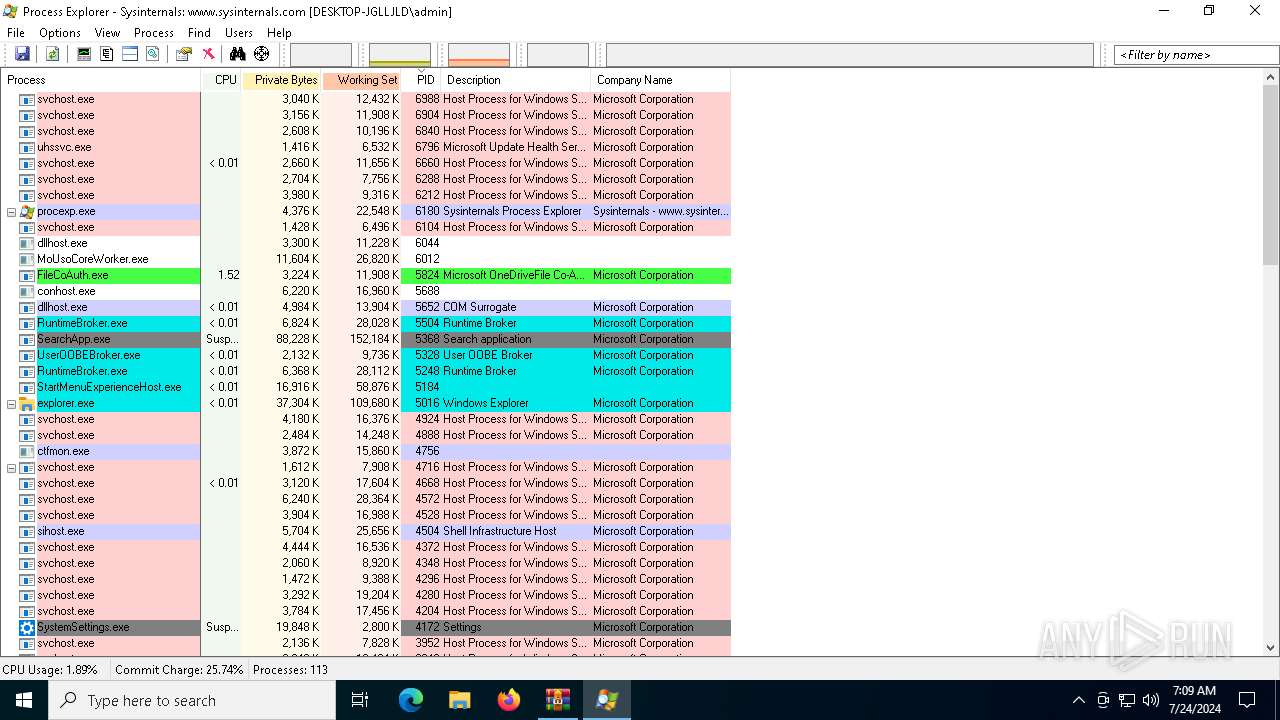
Task: Click the red Kill Process toolbar icon
Action: tap(208, 54)
